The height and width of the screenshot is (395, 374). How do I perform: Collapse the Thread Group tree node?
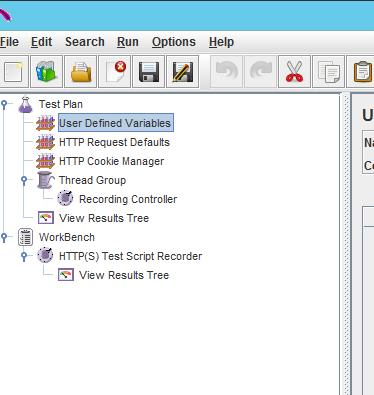(24, 181)
